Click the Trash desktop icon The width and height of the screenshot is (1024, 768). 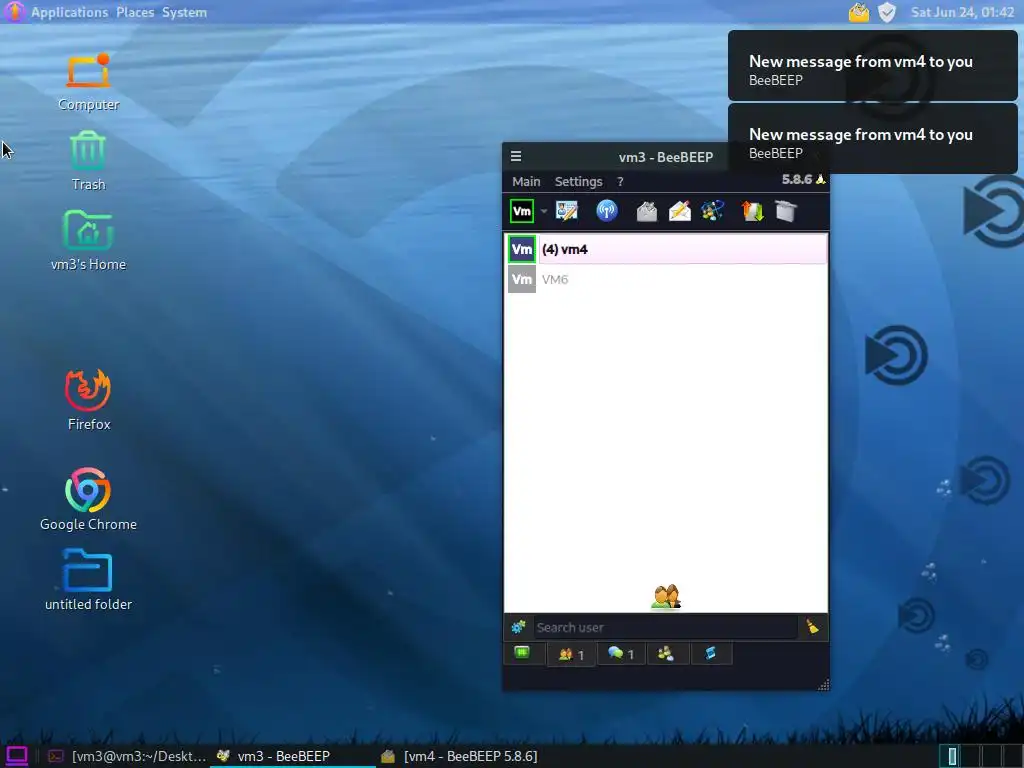click(x=88, y=161)
